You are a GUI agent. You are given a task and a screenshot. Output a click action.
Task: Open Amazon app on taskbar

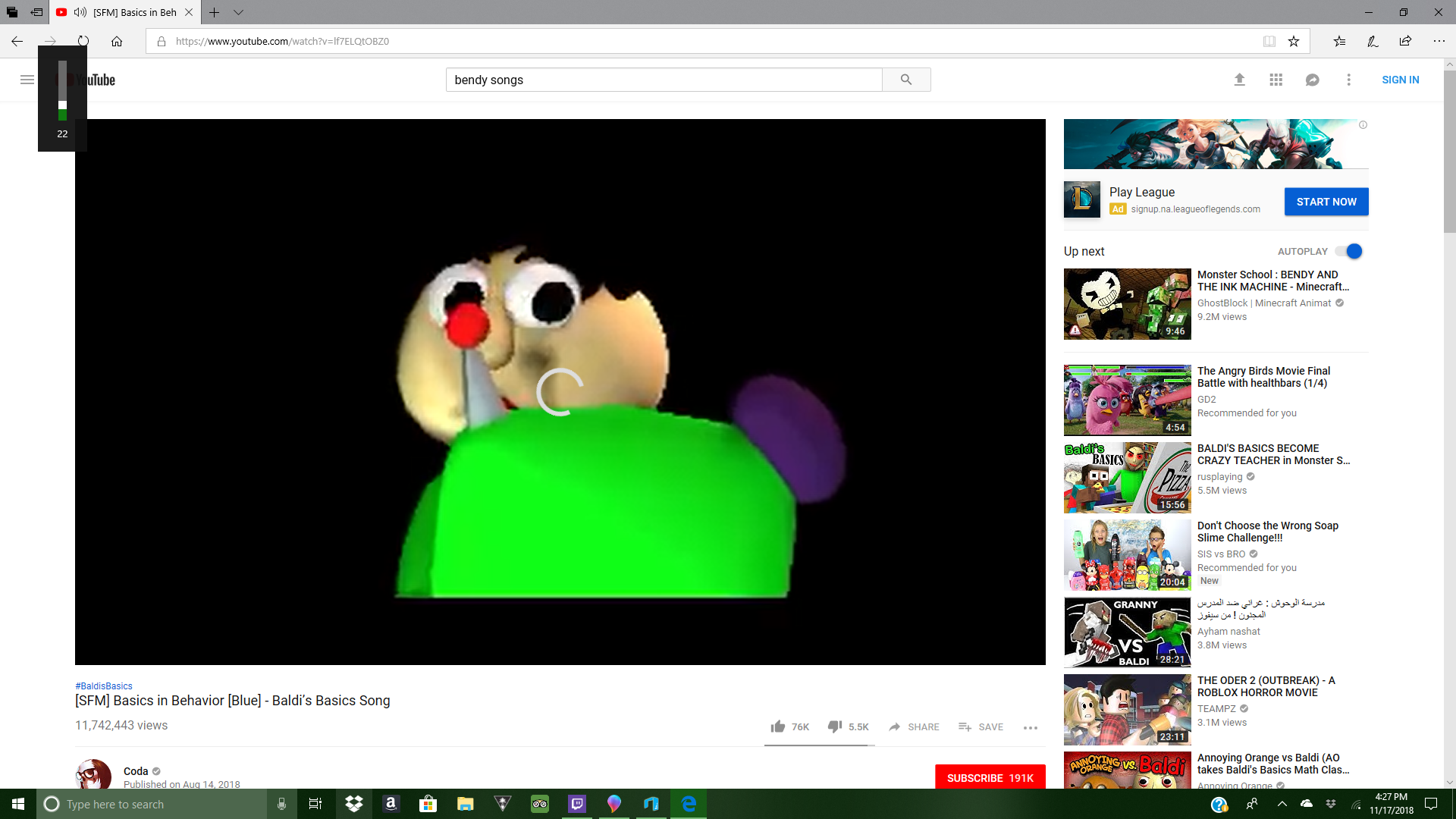click(391, 804)
